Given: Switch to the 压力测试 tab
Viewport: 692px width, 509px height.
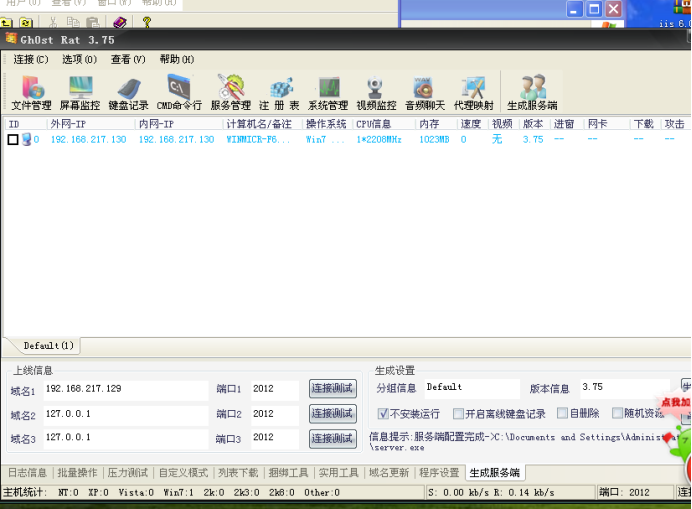Looking at the screenshot, I should click(x=128, y=473).
